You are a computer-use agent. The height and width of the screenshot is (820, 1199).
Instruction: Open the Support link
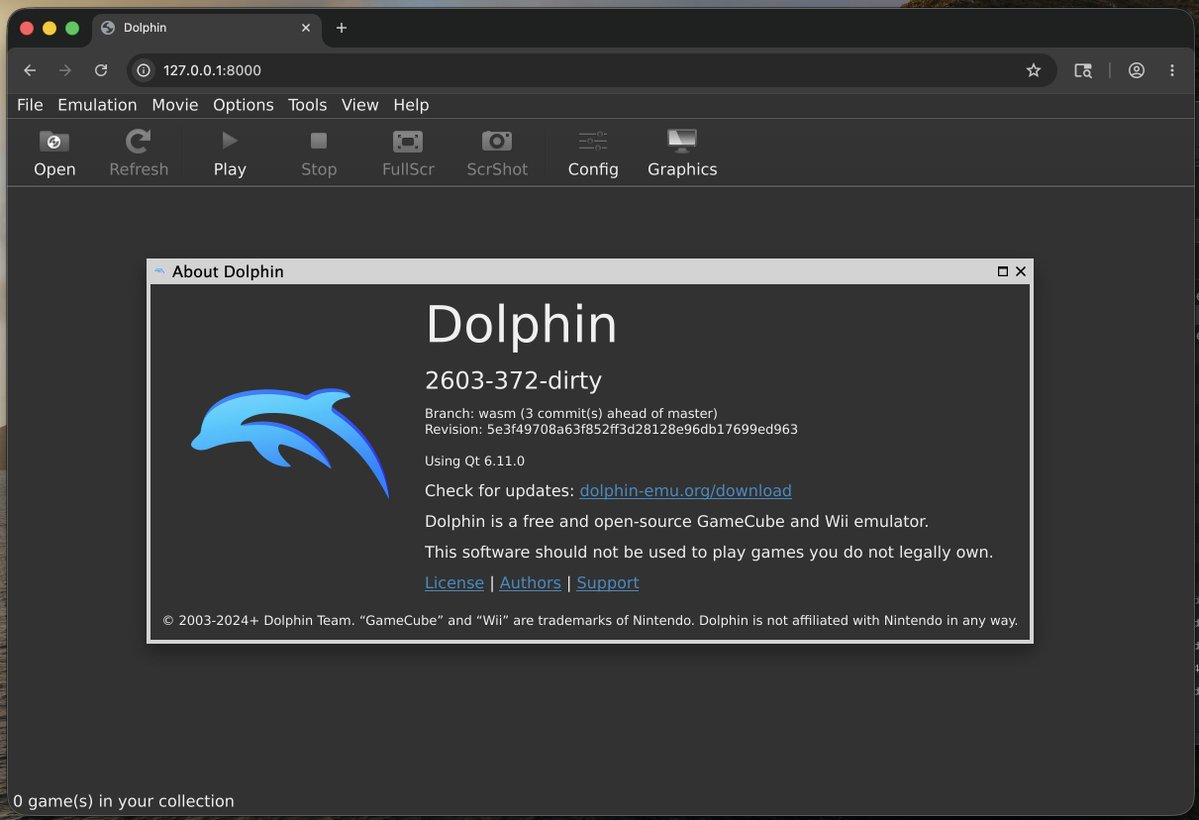[x=607, y=582]
